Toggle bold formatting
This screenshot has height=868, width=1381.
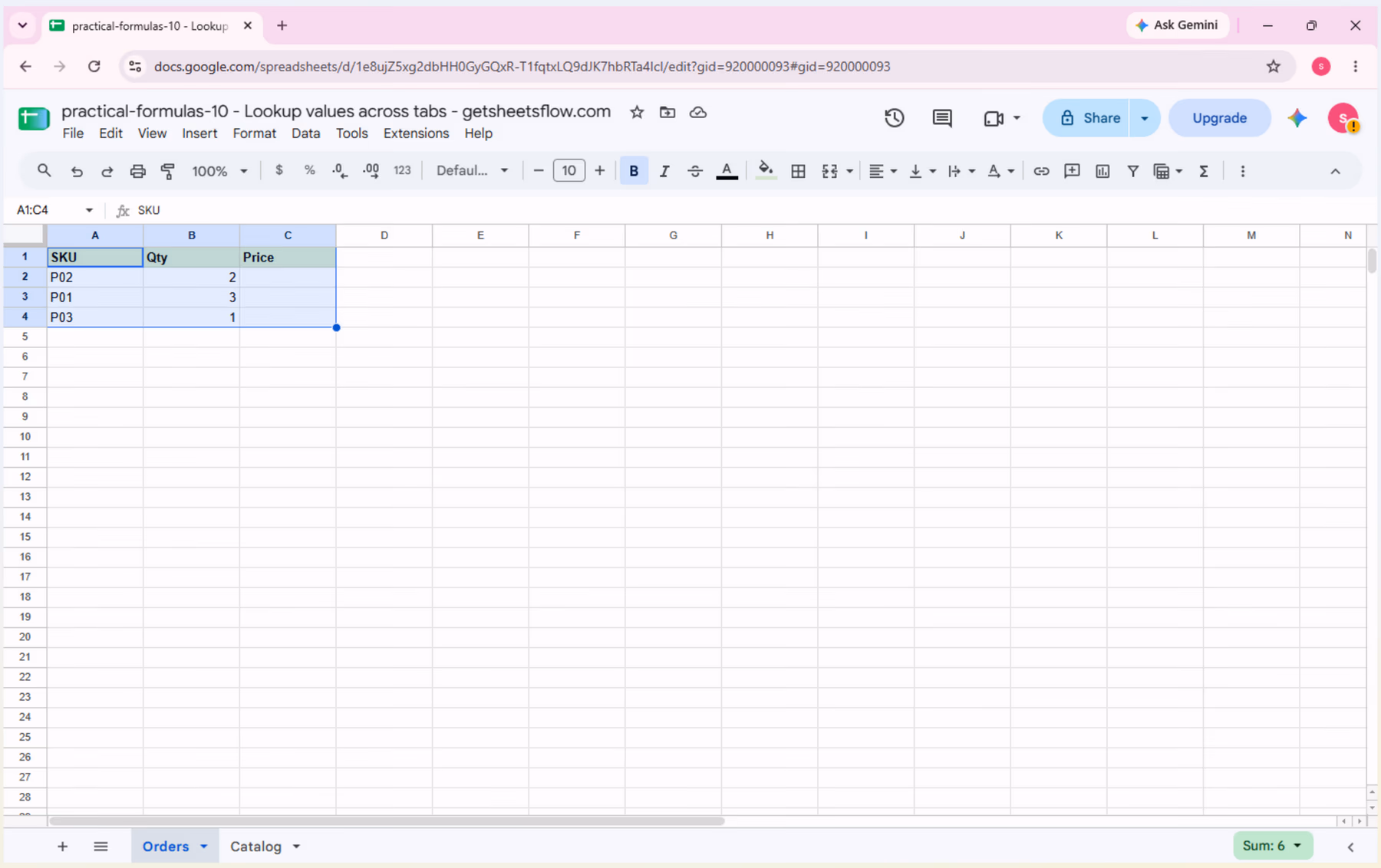coord(634,171)
